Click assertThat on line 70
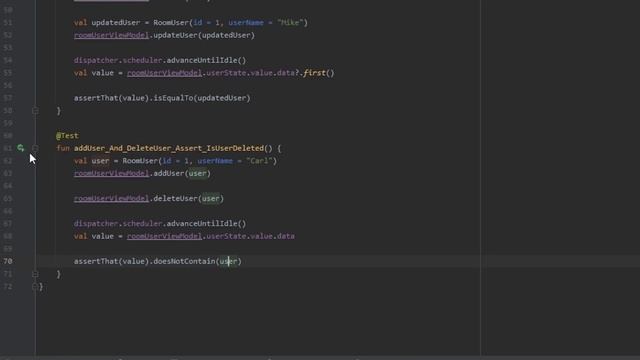This screenshot has width=640, height=360. pos(96,261)
